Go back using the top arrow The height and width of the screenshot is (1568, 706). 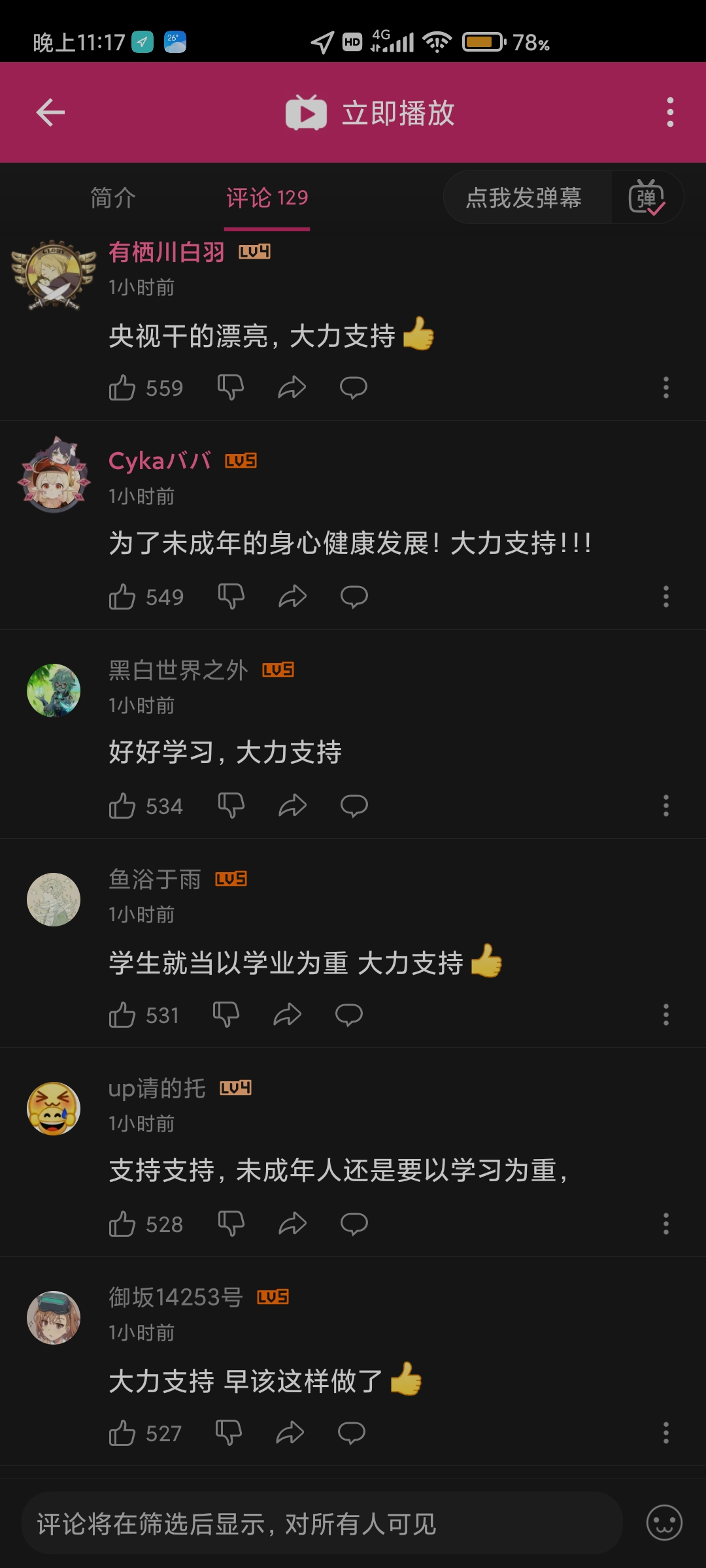click(50, 112)
